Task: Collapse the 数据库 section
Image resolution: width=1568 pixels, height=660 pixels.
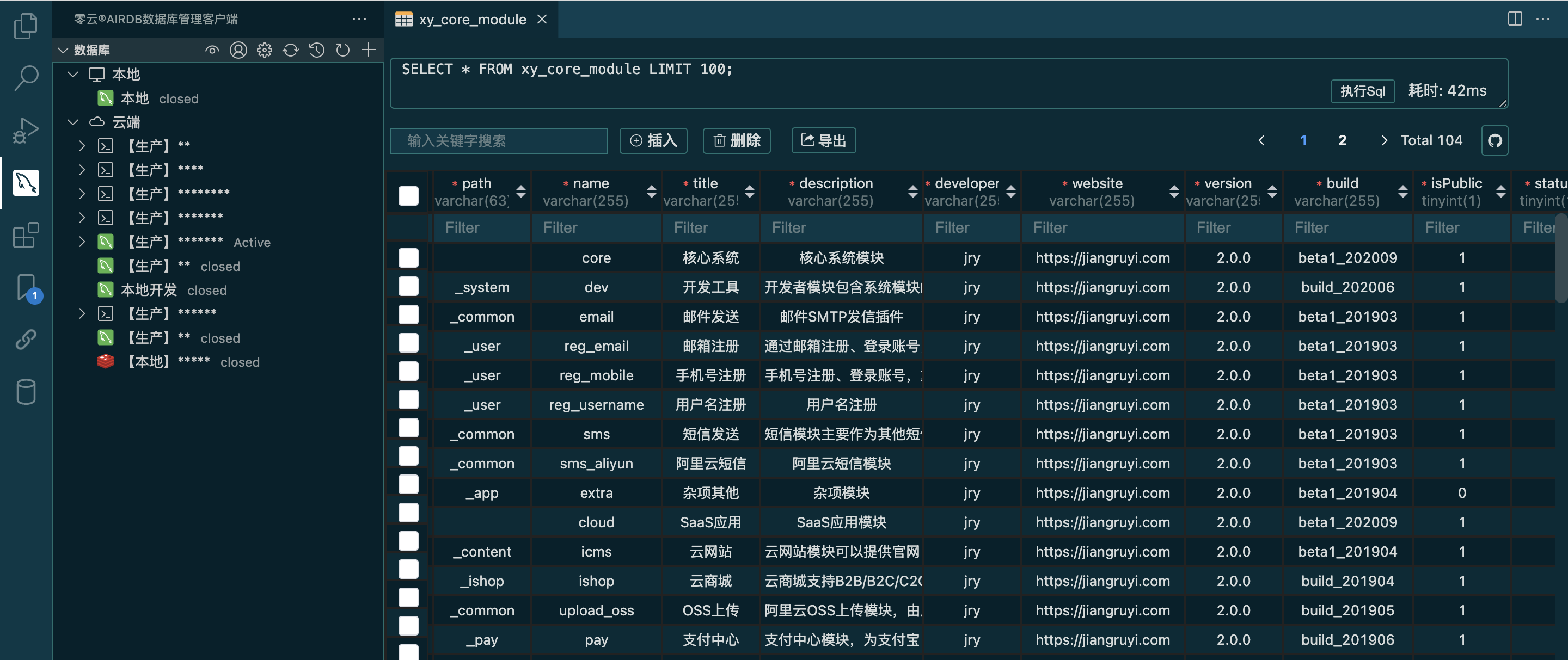Action: [x=63, y=50]
